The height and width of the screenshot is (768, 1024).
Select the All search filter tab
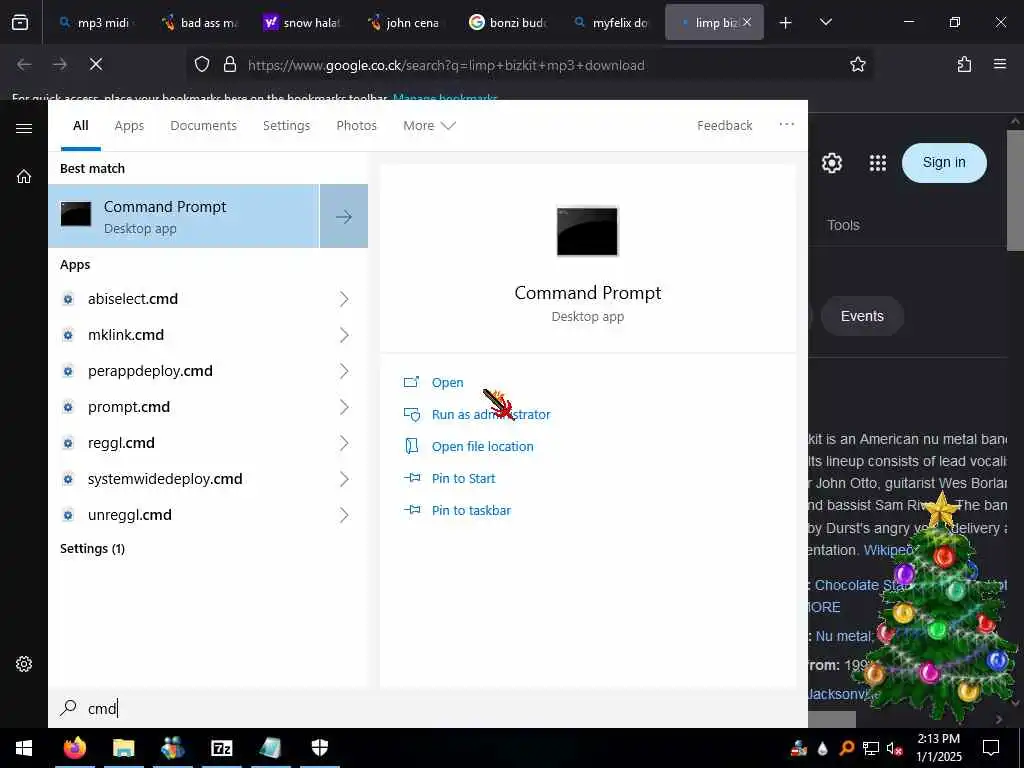(x=80, y=125)
